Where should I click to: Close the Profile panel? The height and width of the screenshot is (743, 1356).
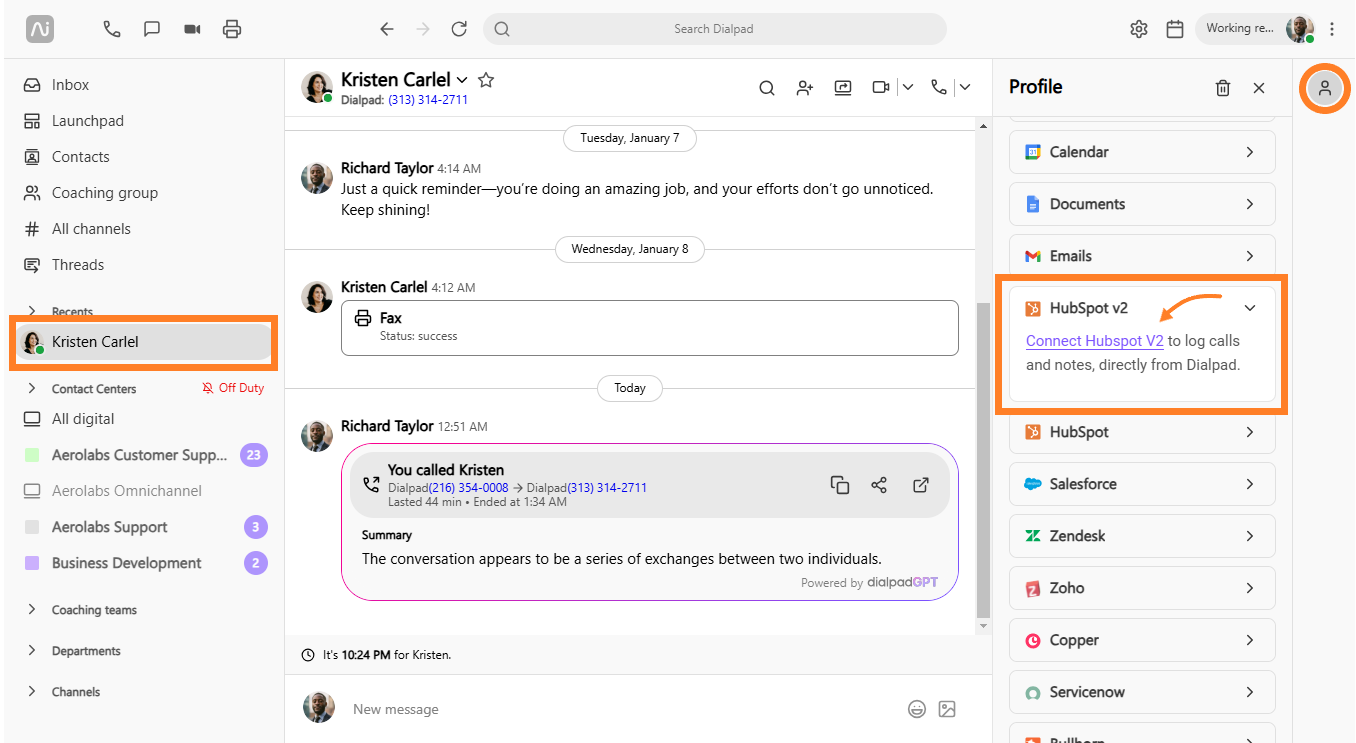pos(1259,88)
